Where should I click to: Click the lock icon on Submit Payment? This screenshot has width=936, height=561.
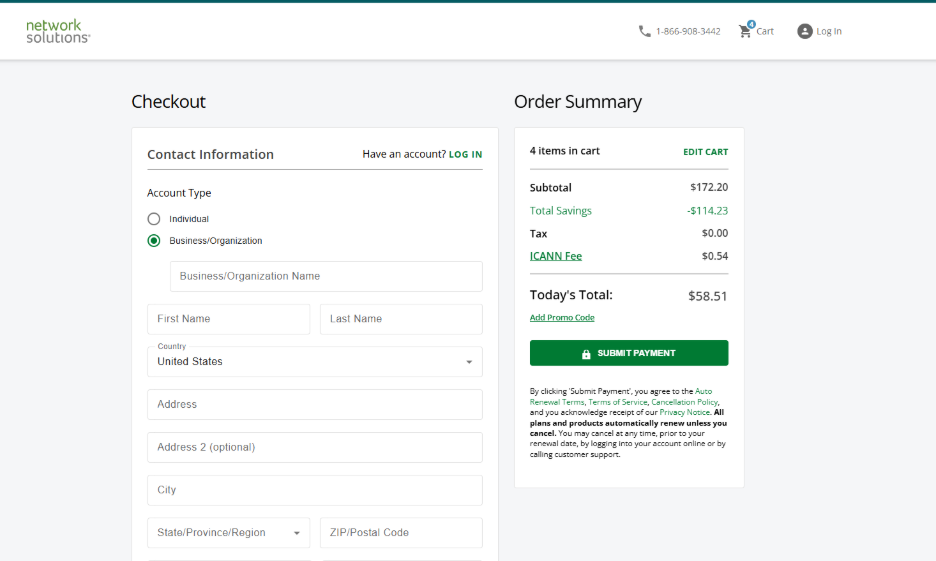(x=586, y=354)
